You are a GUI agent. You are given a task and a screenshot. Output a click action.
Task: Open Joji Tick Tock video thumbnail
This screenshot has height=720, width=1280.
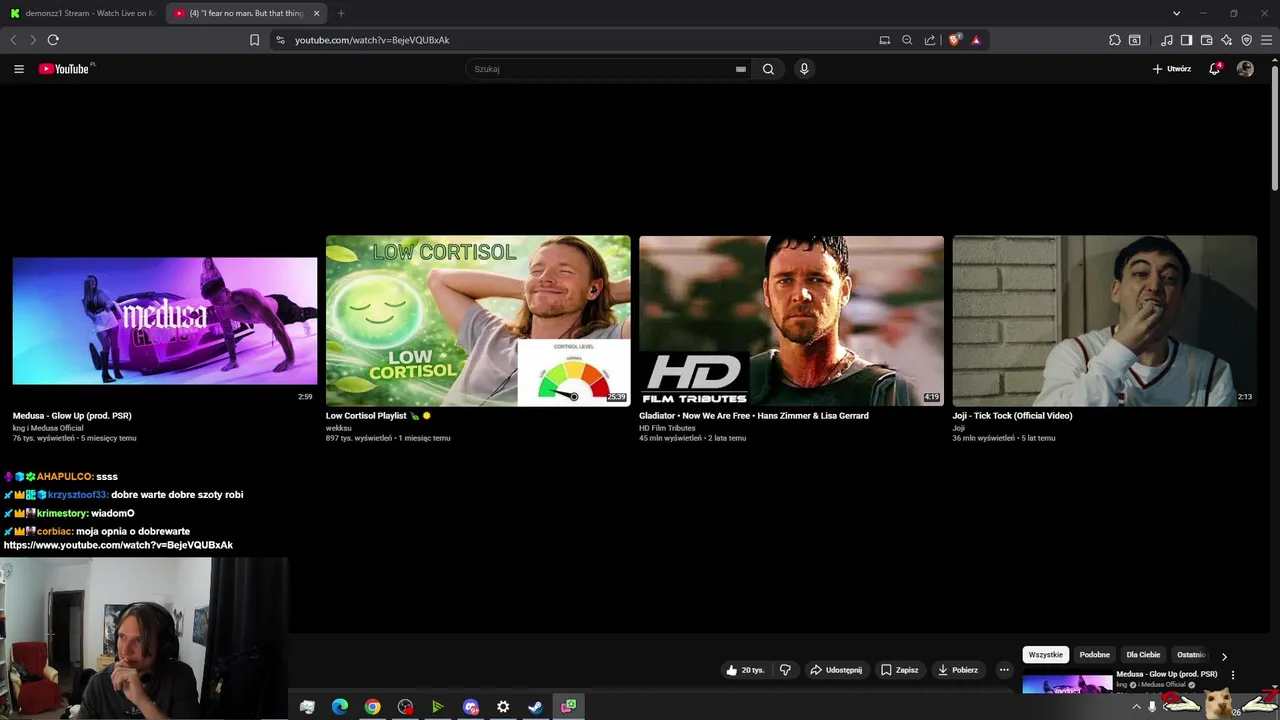[1105, 321]
